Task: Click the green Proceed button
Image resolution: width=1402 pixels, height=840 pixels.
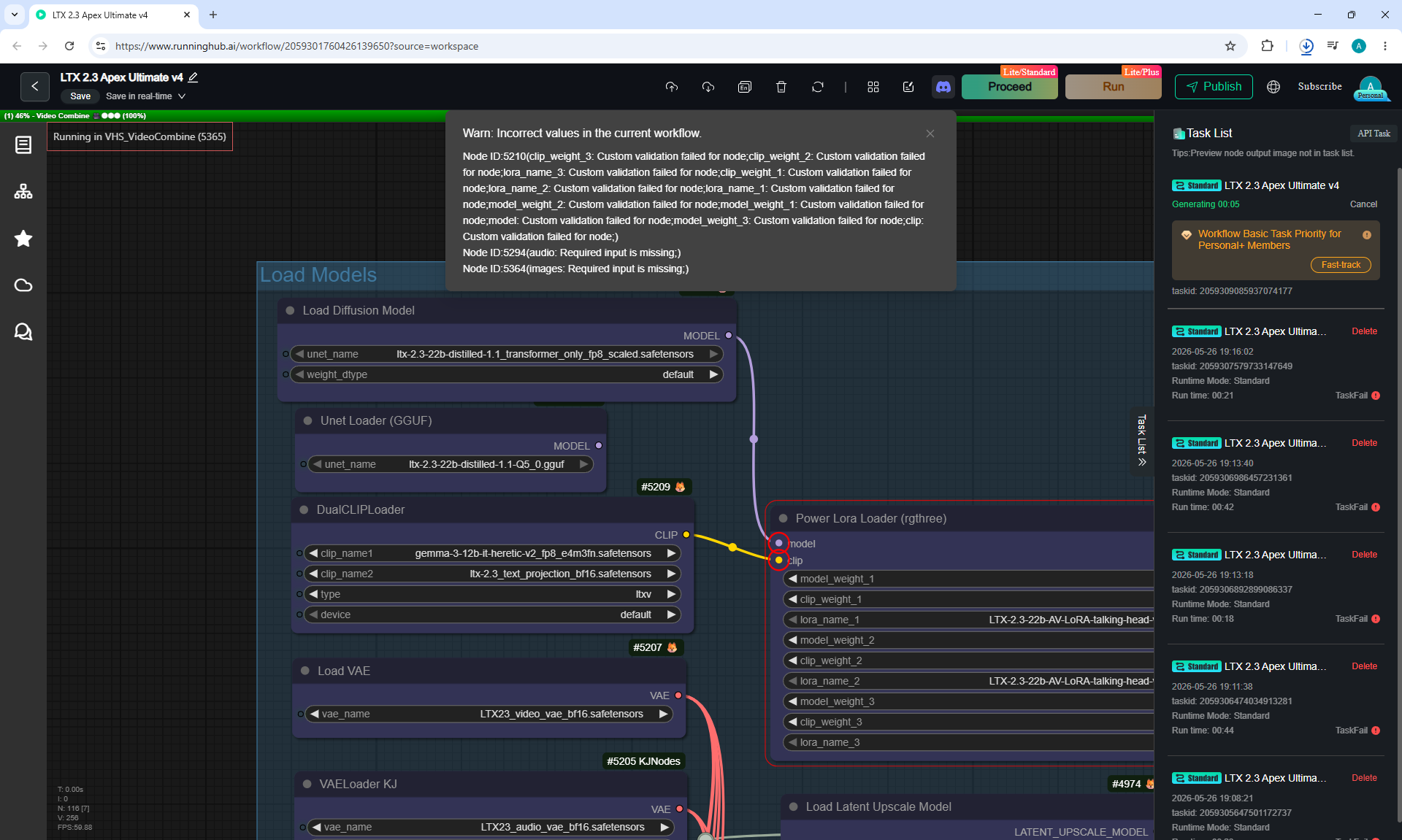Action: [1010, 87]
